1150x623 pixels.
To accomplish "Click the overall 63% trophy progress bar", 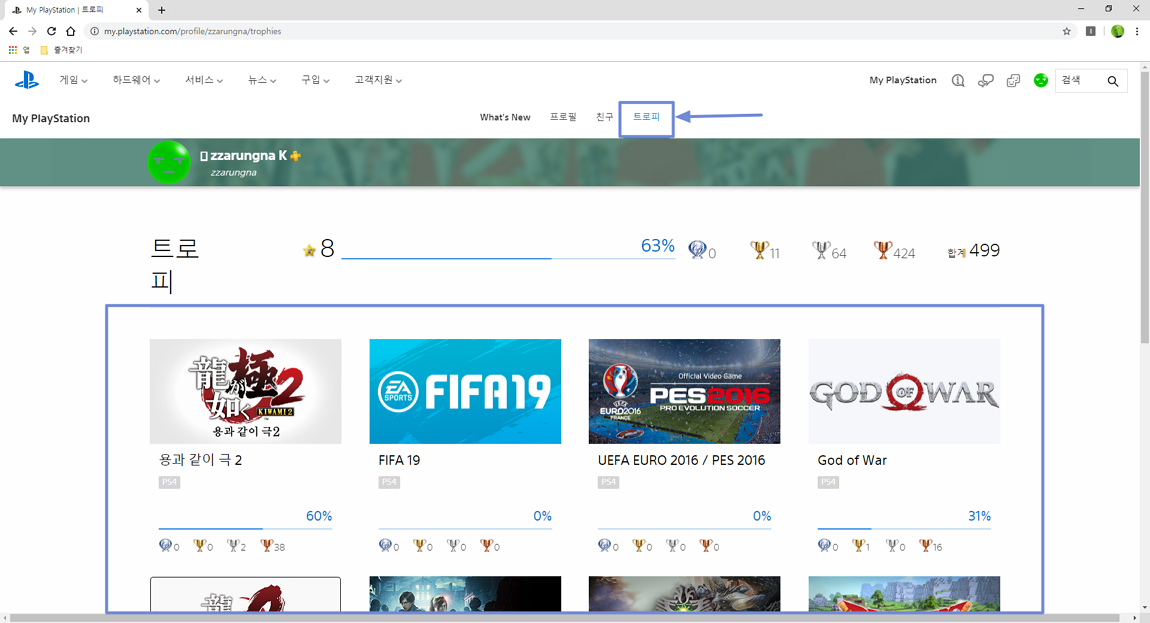I will coord(508,258).
